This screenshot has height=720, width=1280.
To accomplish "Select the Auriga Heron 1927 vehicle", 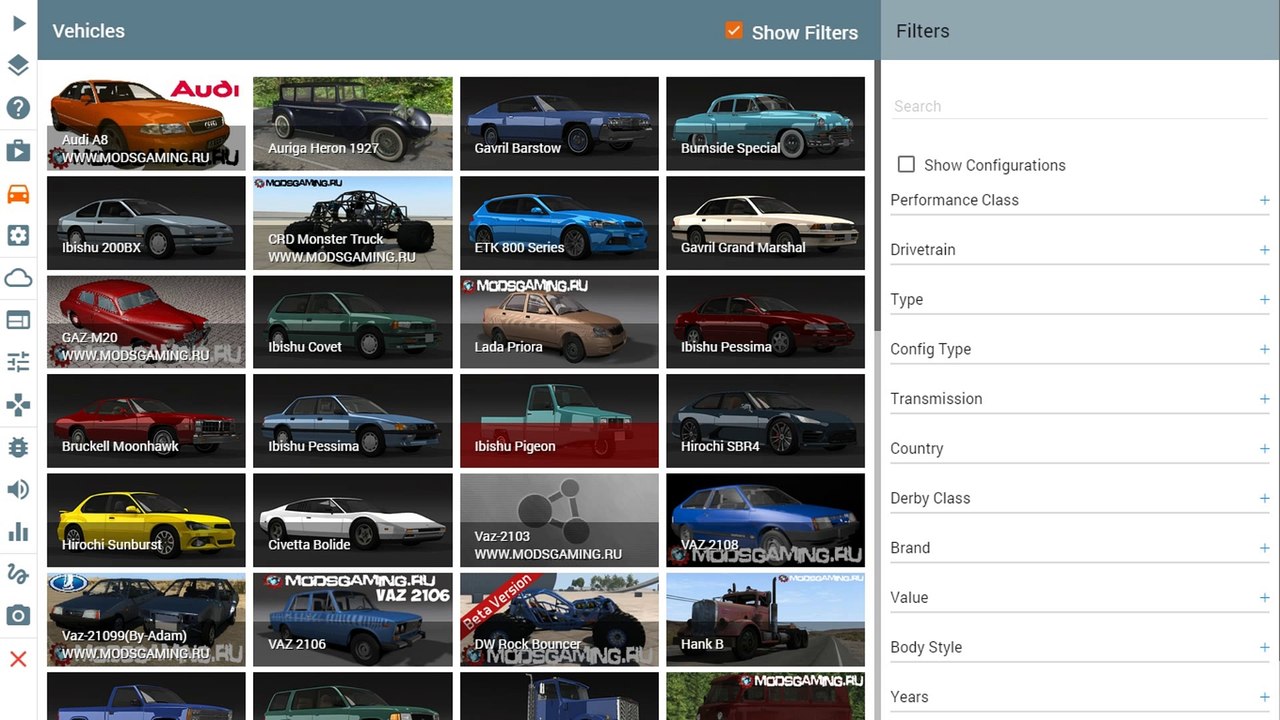I will [353, 124].
